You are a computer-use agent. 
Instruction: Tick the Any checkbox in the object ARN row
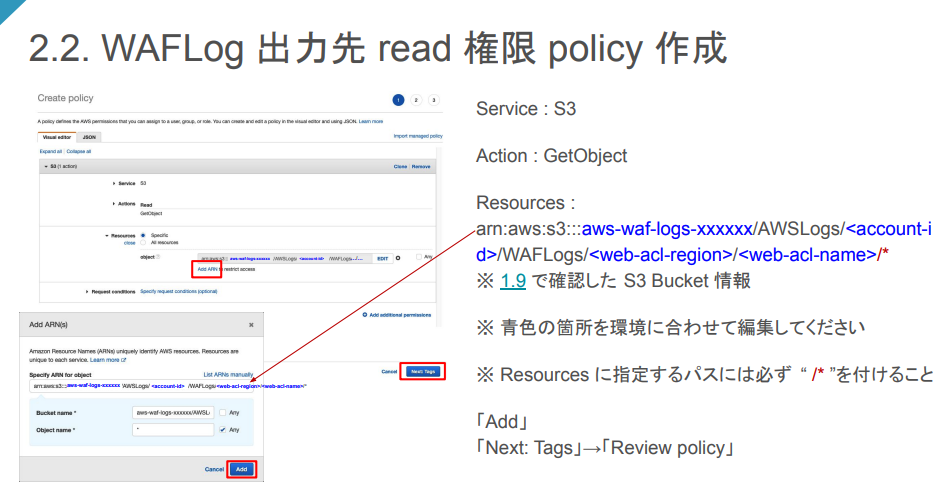point(419,257)
